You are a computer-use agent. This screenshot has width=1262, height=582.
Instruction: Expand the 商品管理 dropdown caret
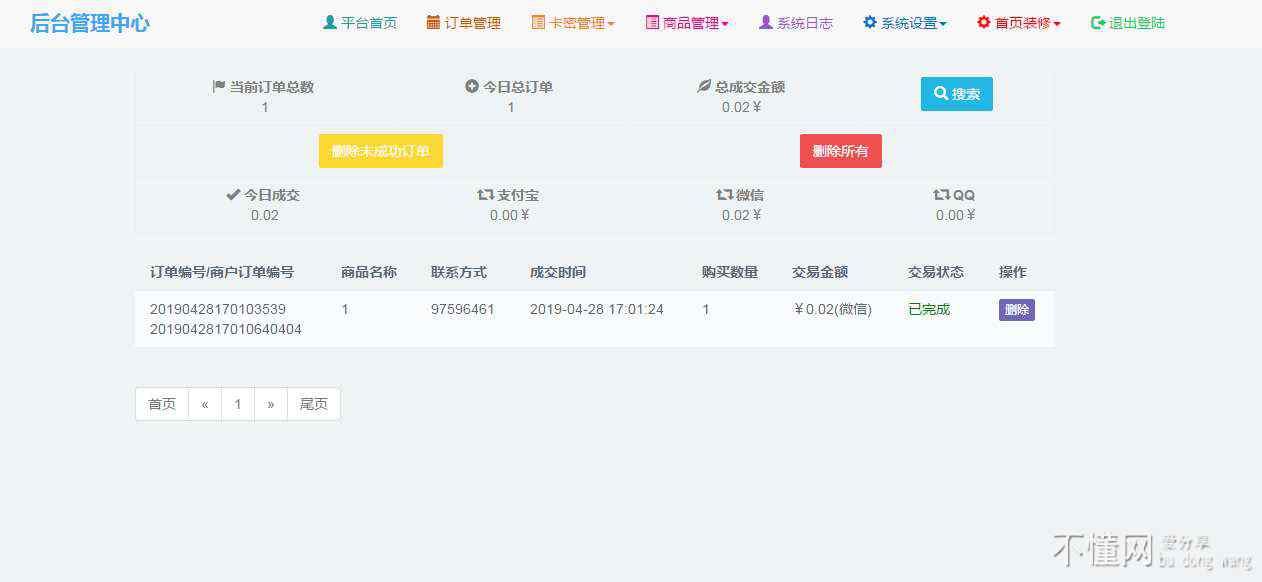pyautogui.click(x=725, y=23)
